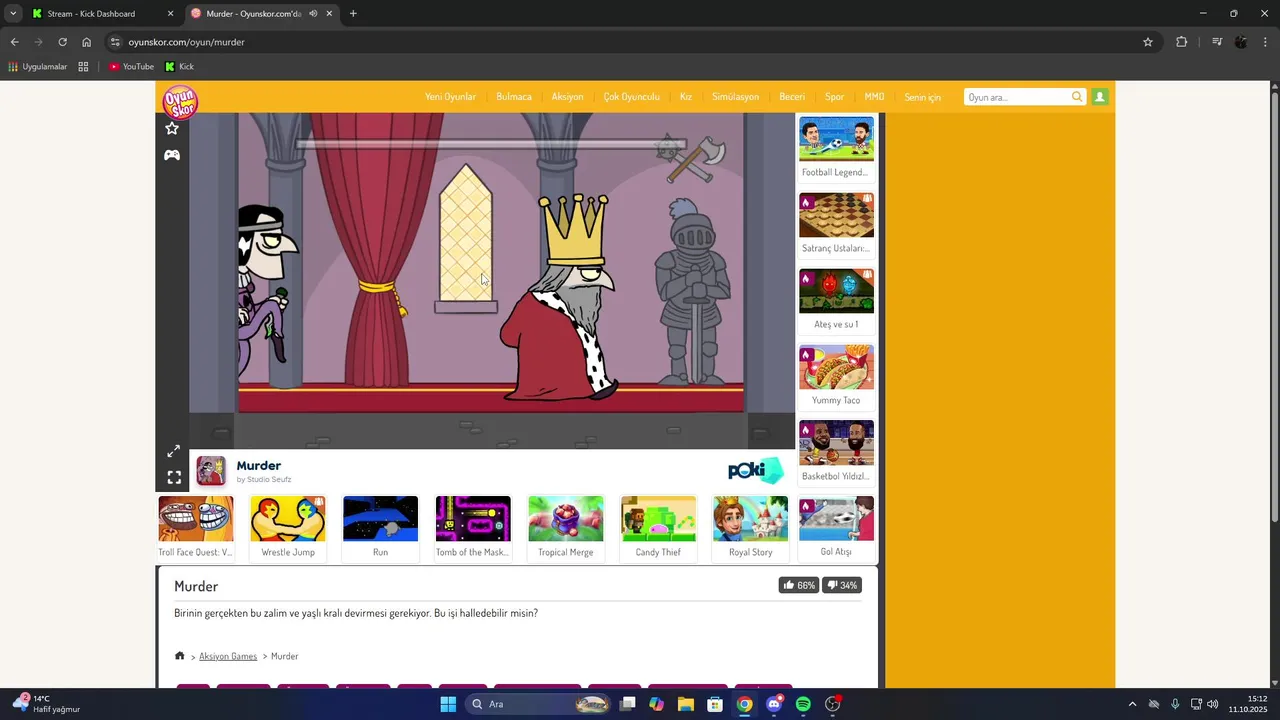
Task: Open Satranç Ustaları game thumbnail
Action: (x=836, y=224)
